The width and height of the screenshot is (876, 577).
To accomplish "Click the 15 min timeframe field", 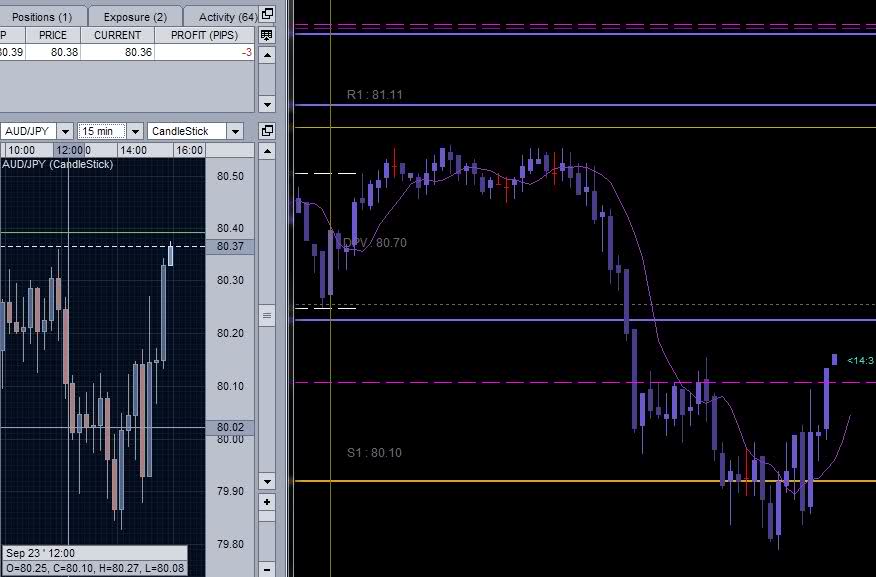I will [102, 131].
